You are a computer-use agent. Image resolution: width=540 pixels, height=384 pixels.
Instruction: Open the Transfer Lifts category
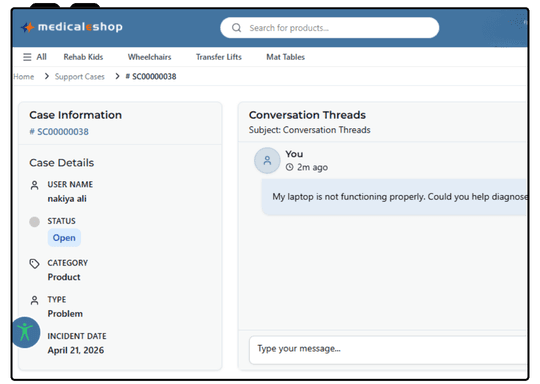coord(219,57)
